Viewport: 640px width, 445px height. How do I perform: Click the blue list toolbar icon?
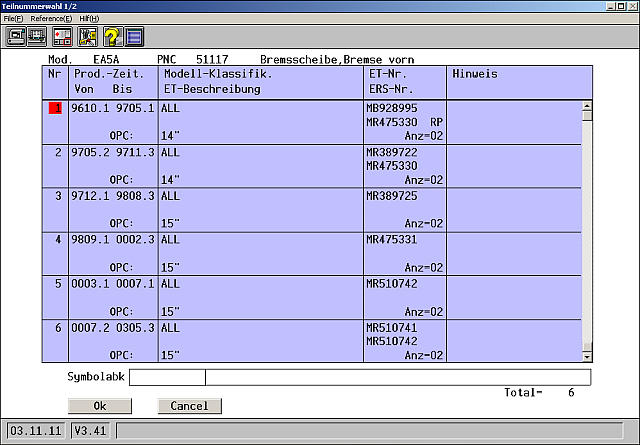pos(134,38)
